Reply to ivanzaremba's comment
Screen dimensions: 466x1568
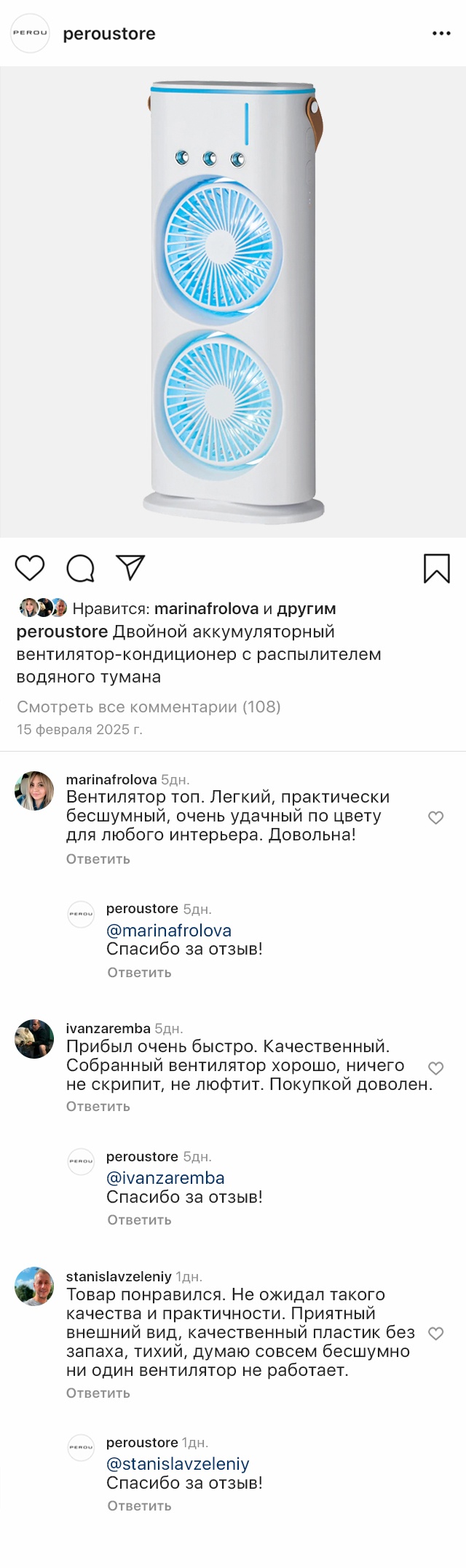point(98,1106)
